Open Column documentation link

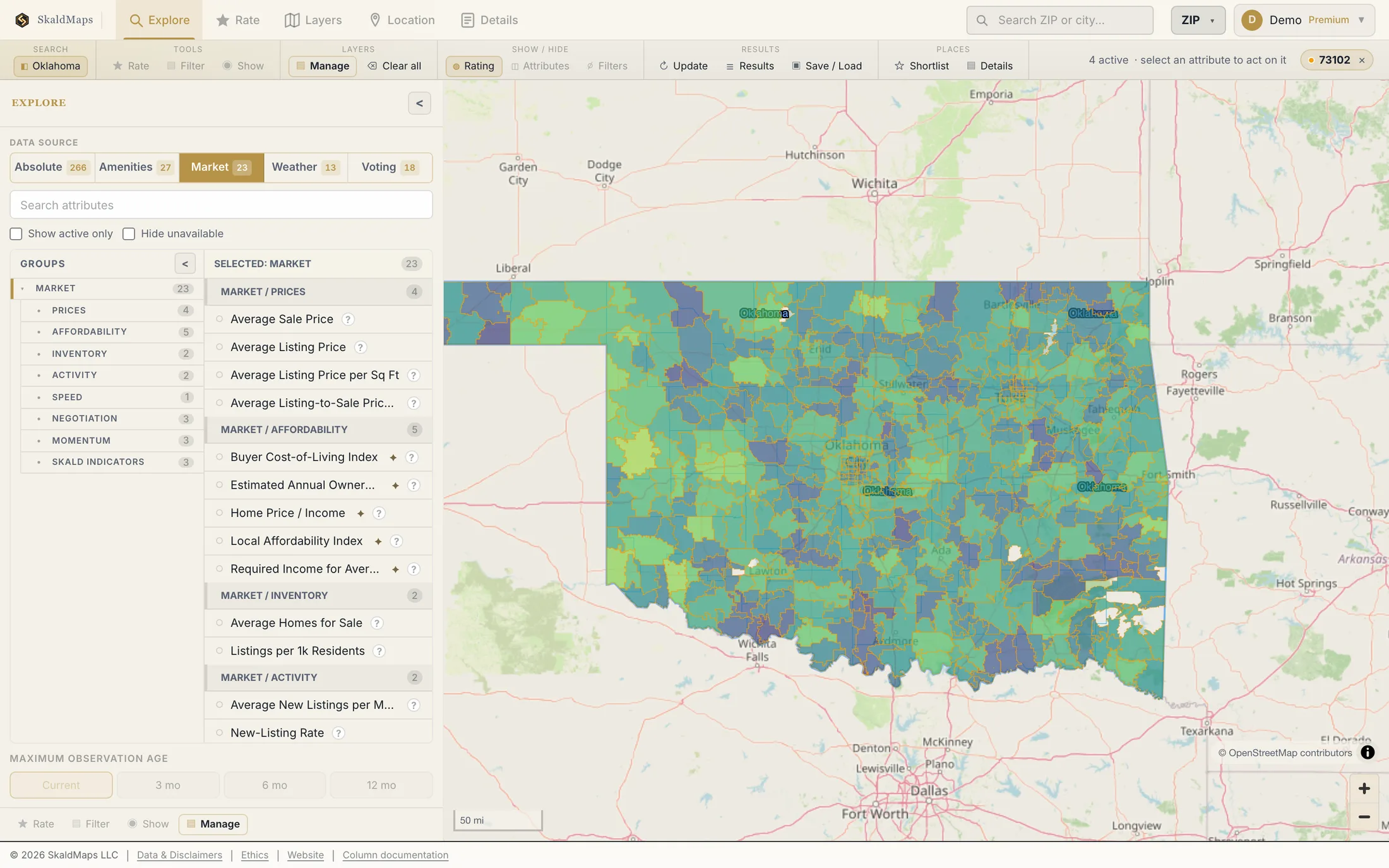pyautogui.click(x=395, y=855)
